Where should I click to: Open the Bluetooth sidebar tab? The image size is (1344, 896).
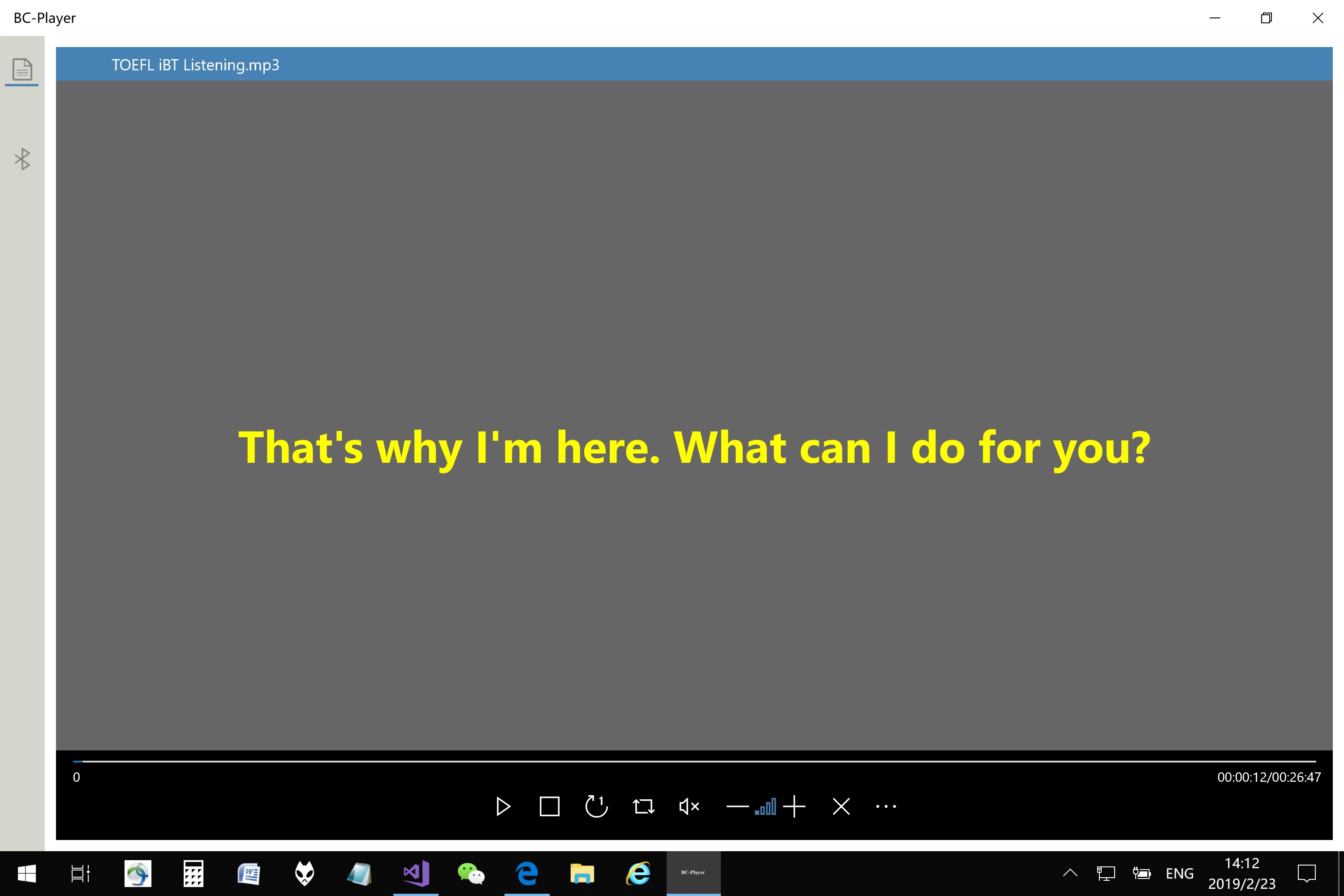pos(22,159)
